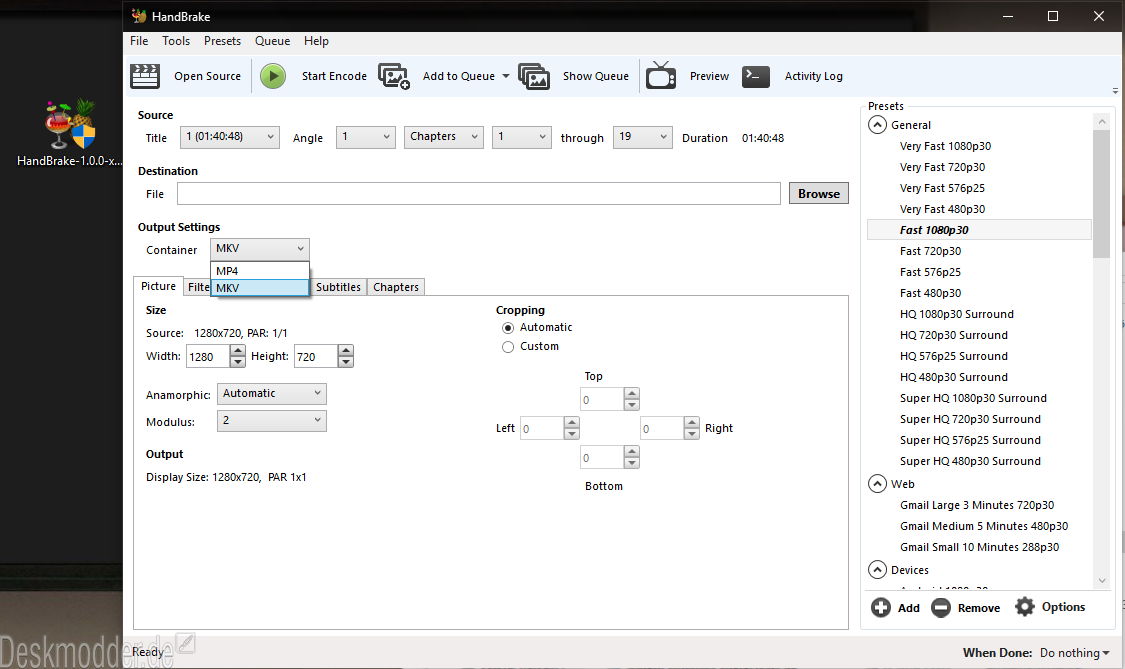
Task: Click the presets list vertical scrollbar
Action: click(1101, 193)
